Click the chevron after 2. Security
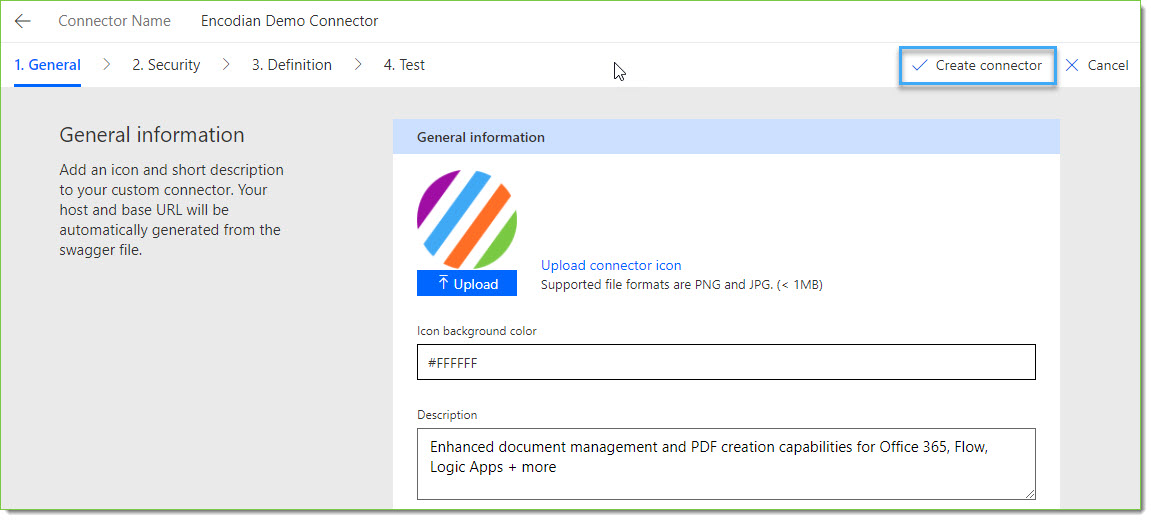The height and width of the screenshot is (520, 1151). (226, 65)
